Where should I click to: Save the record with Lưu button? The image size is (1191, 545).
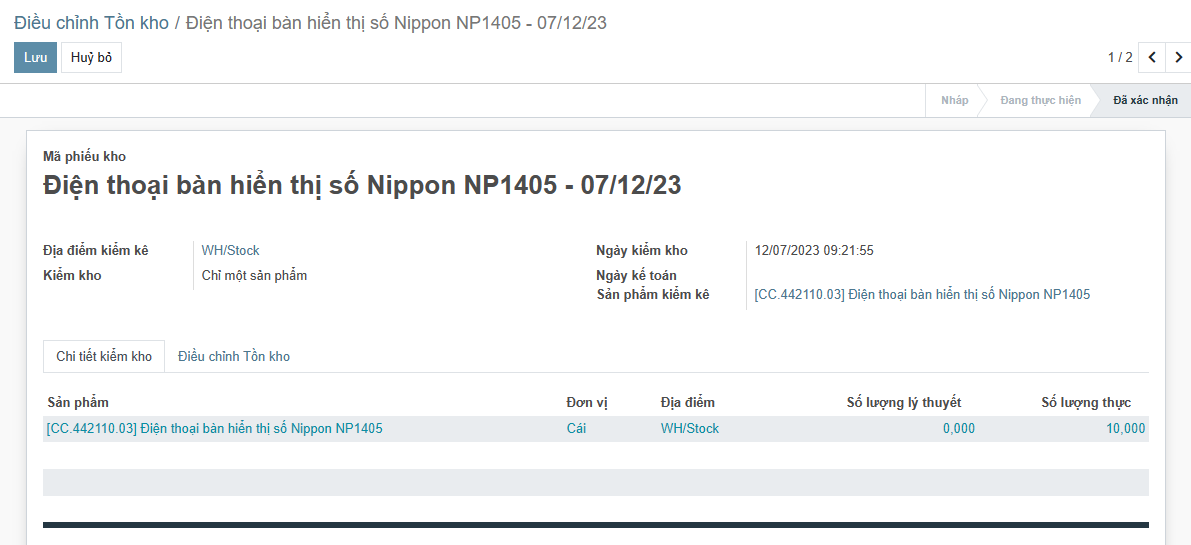pos(36,58)
